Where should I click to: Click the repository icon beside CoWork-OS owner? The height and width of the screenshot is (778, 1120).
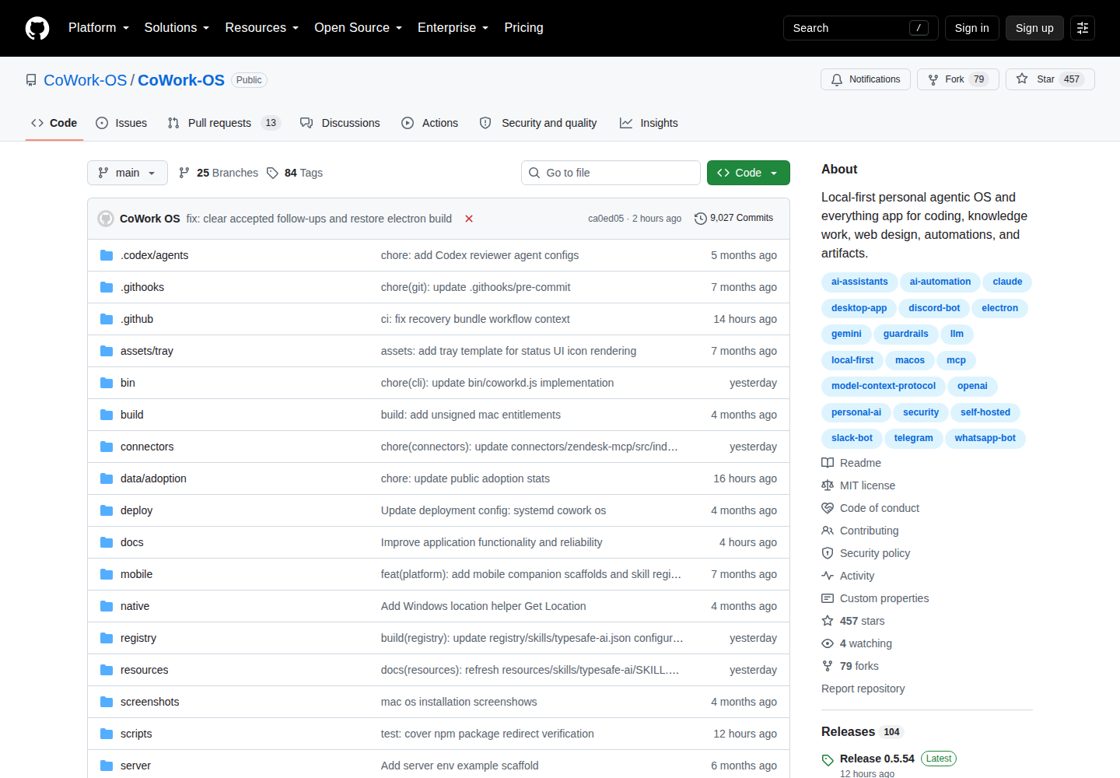tap(31, 80)
